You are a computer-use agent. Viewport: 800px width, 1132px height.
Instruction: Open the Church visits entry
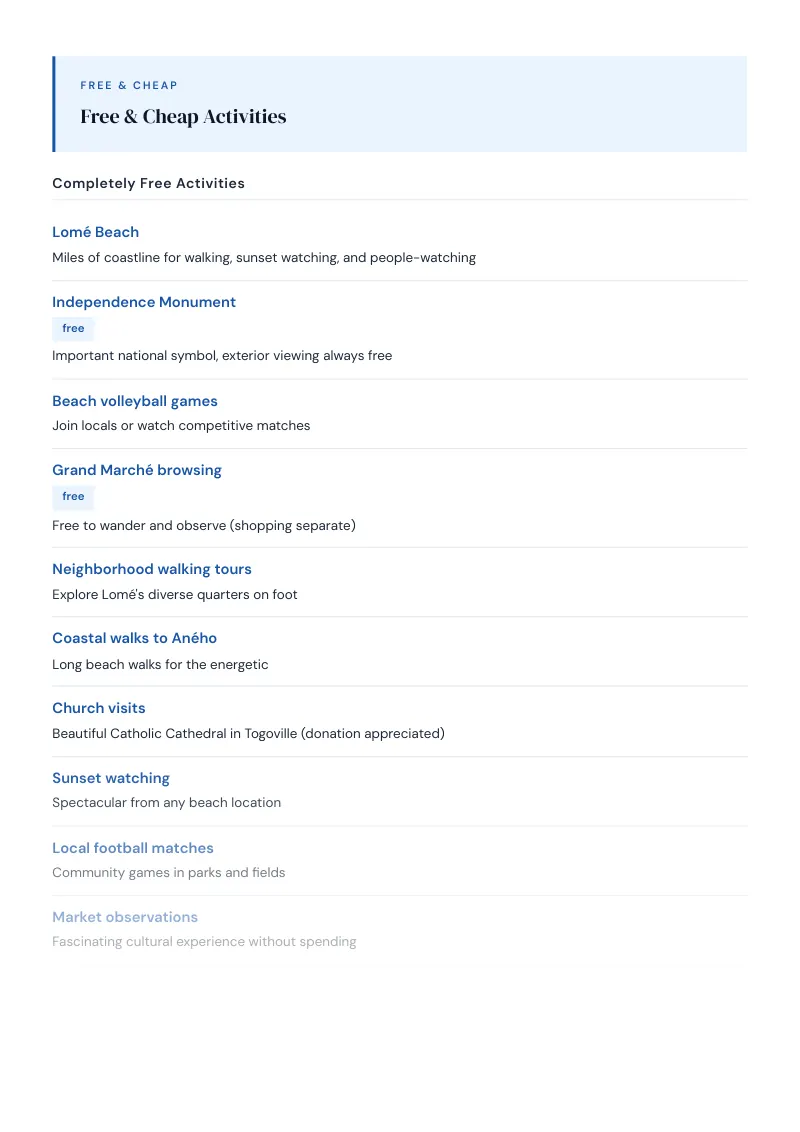click(98, 708)
